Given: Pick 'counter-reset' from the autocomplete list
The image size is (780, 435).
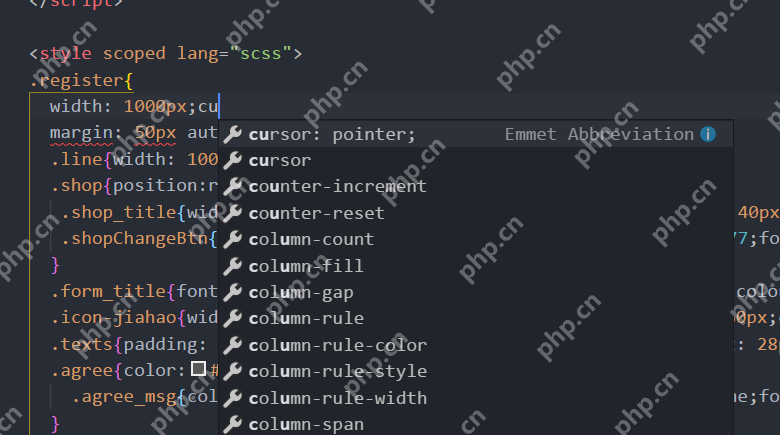Looking at the screenshot, I should (476, 213).
